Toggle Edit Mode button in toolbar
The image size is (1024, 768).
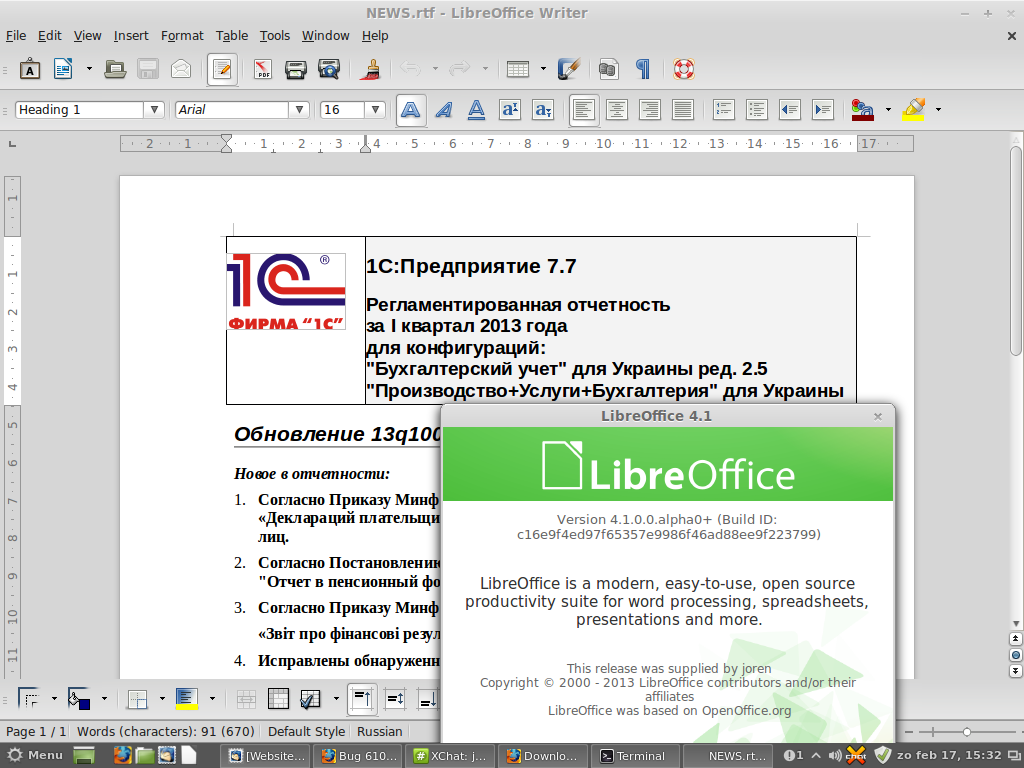[x=222, y=69]
